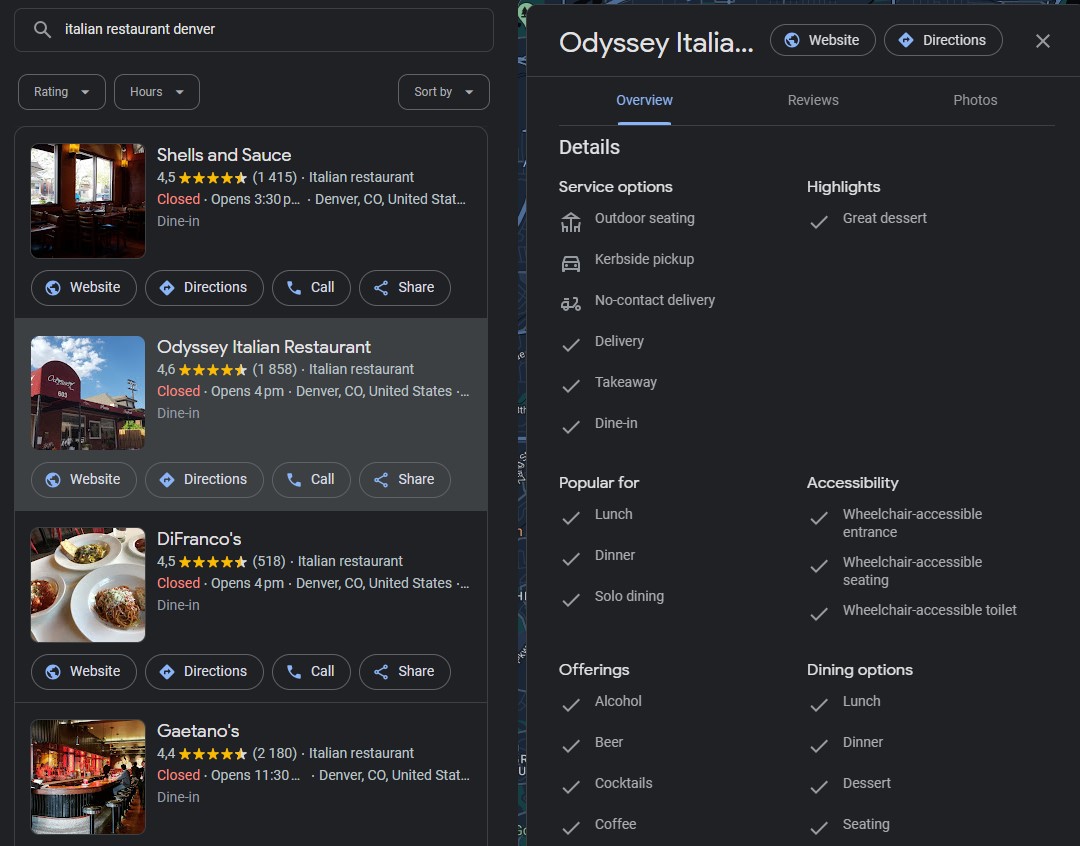Click the phone icon in Odyssey list card
The image size is (1080, 846).
click(294, 479)
